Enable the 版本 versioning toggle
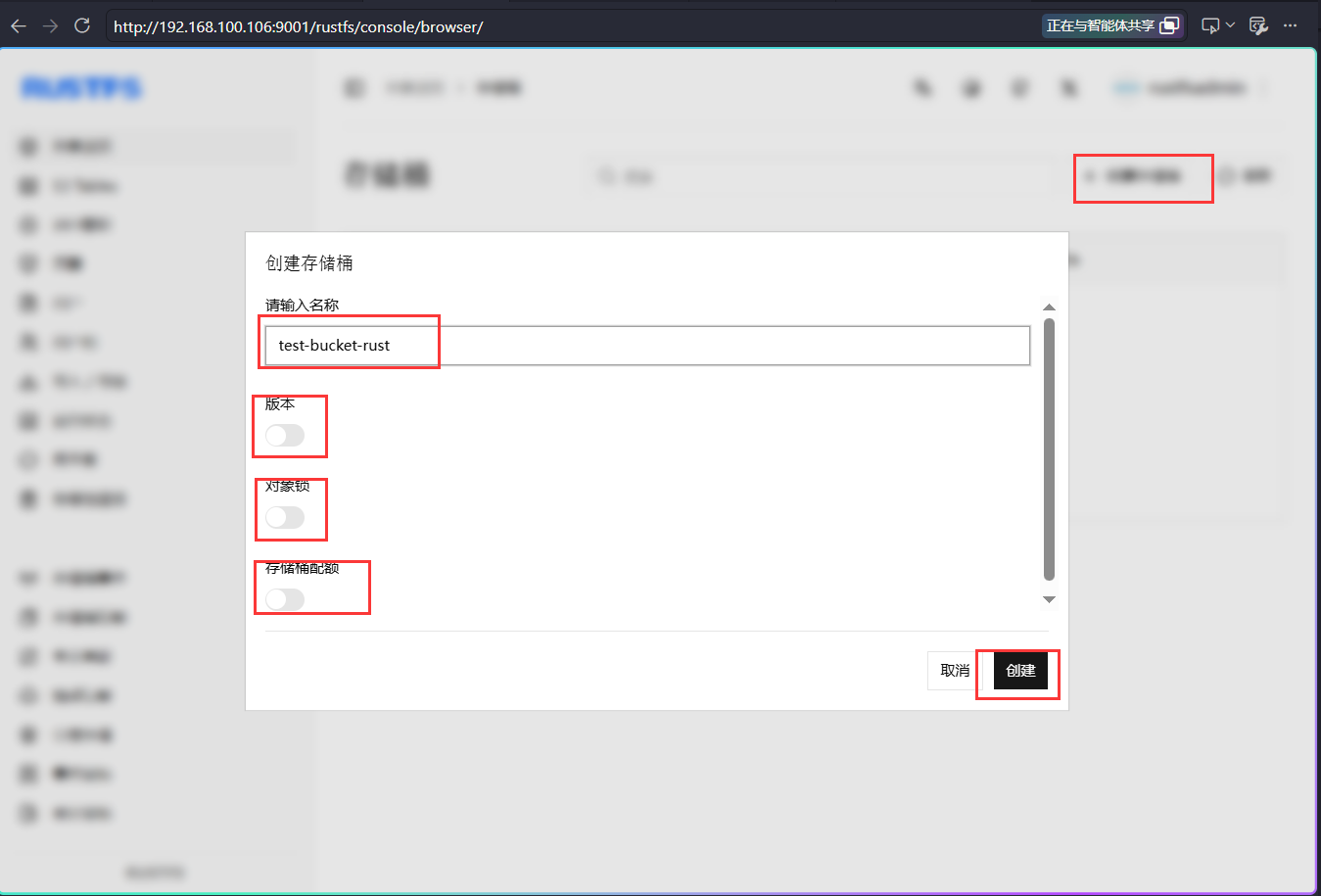The height and width of the screenshot is (896, 1321). pyautogui.click(x=285, y=436)
